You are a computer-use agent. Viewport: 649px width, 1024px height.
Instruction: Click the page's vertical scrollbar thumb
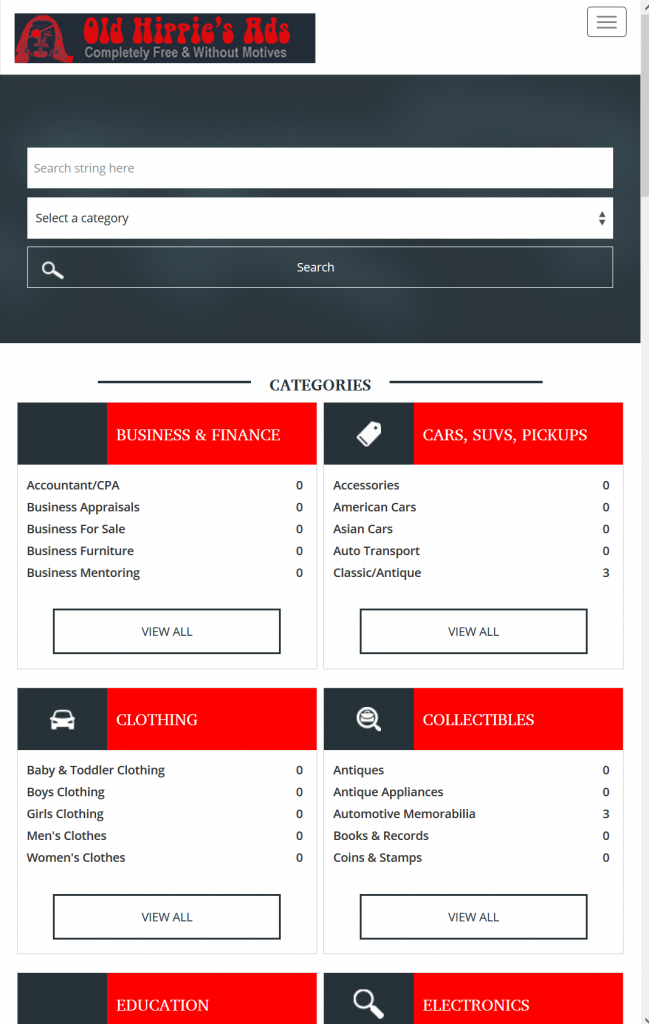[644, 104]
